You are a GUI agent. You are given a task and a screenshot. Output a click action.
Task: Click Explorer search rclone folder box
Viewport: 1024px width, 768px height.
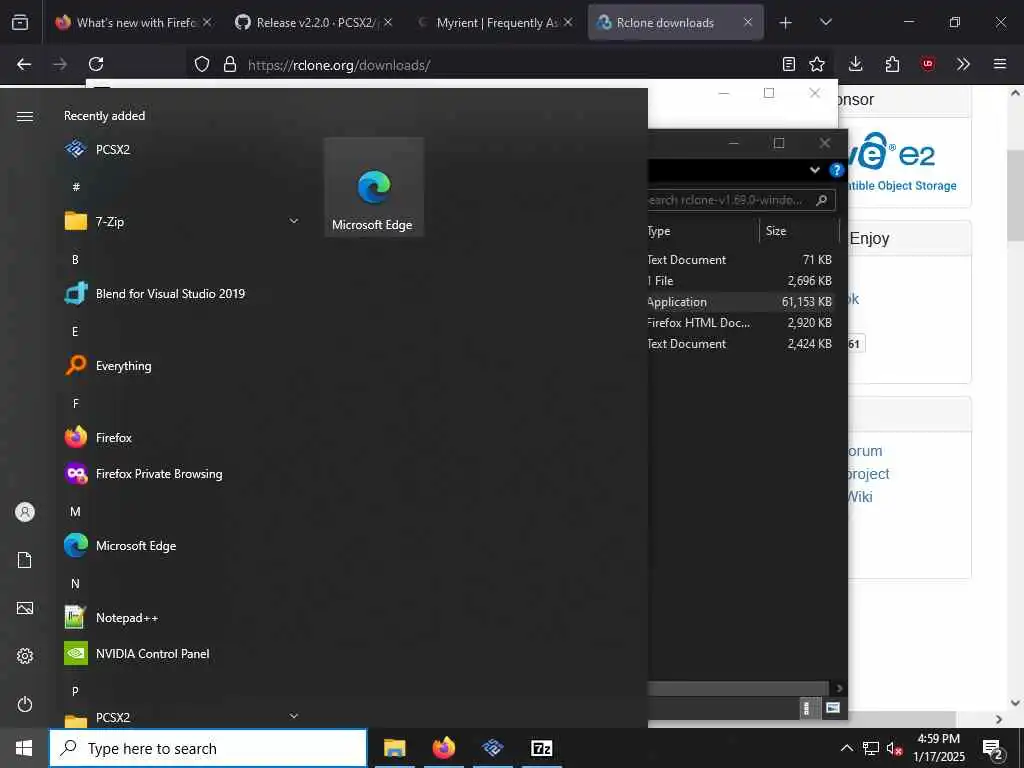tap(741, 200)
